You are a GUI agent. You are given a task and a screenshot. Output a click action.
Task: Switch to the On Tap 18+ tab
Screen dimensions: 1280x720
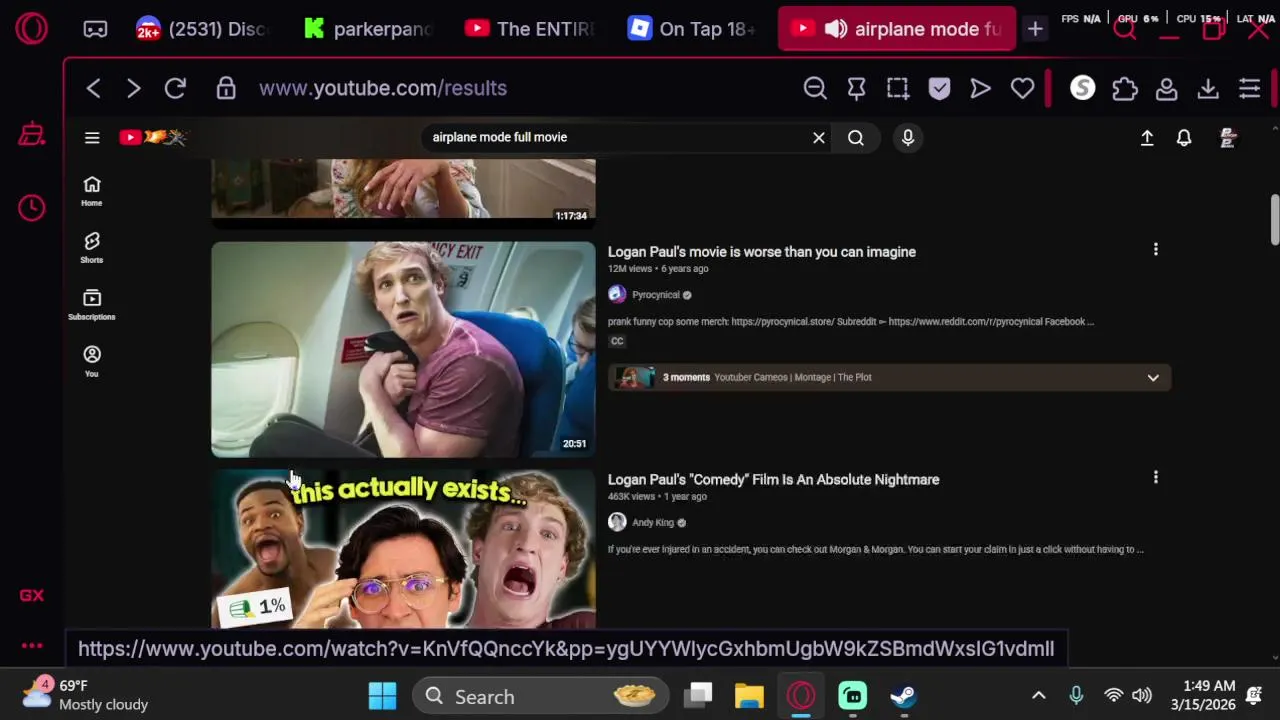(692, 29)
